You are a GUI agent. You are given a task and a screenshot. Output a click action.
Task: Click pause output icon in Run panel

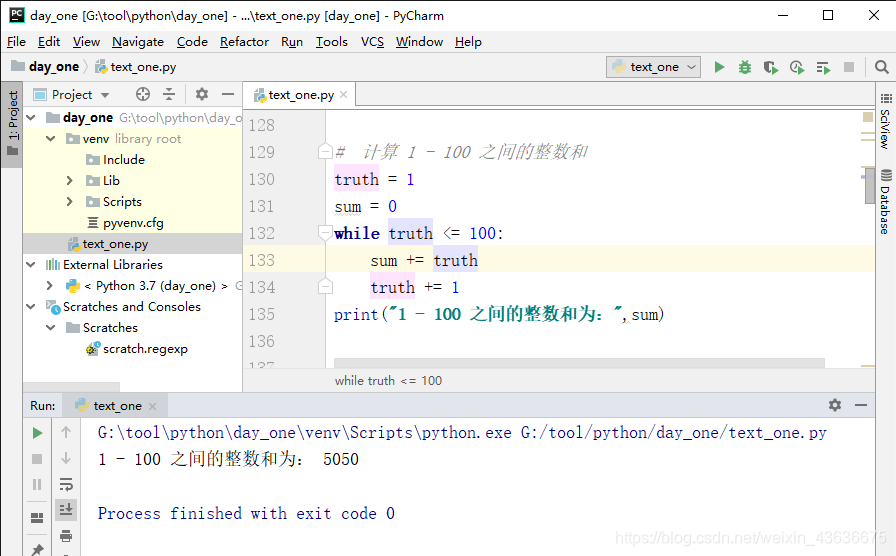[x=37, y=485]
